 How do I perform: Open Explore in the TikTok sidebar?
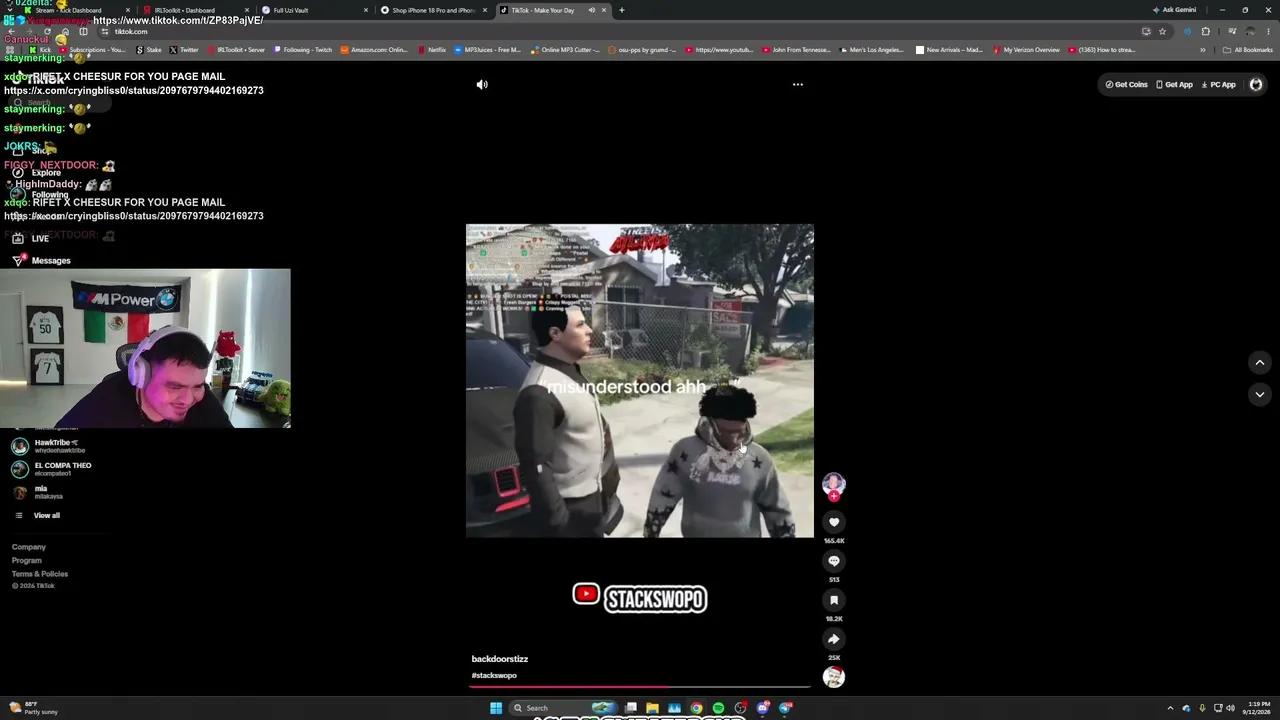pyautogui.click(x=36, y=173)
